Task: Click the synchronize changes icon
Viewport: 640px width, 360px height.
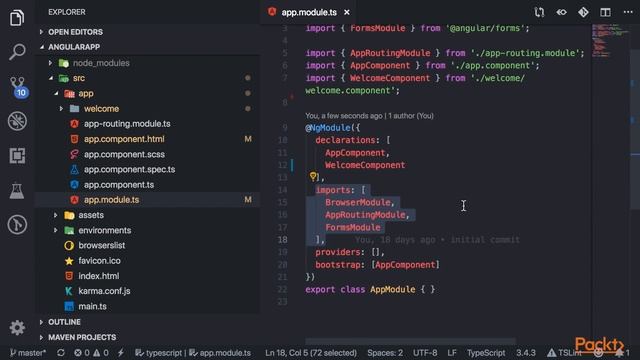Action: pyautogui.click(x=61, y=353)
